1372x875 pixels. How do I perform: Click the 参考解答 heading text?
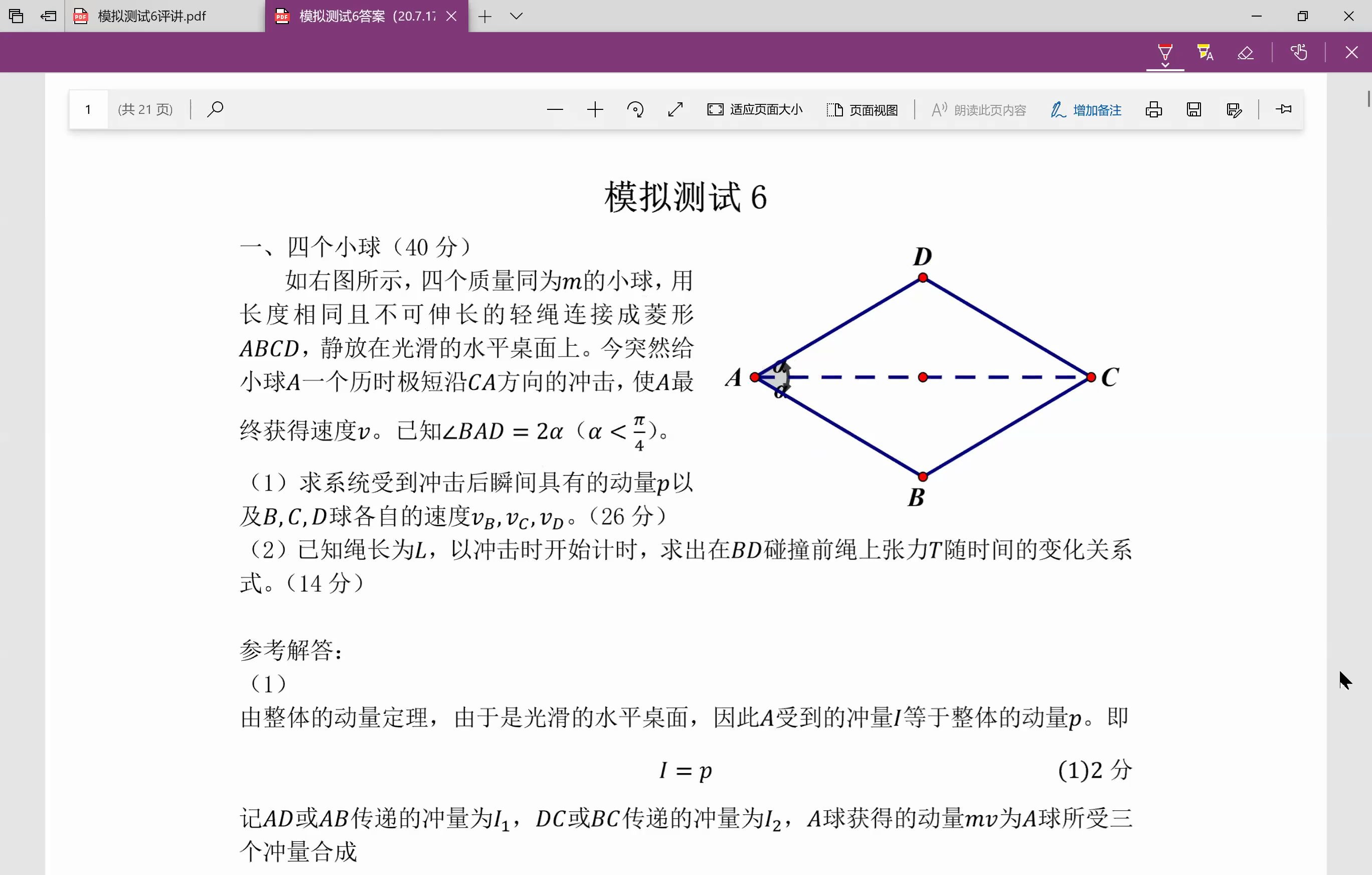point(291,650)
